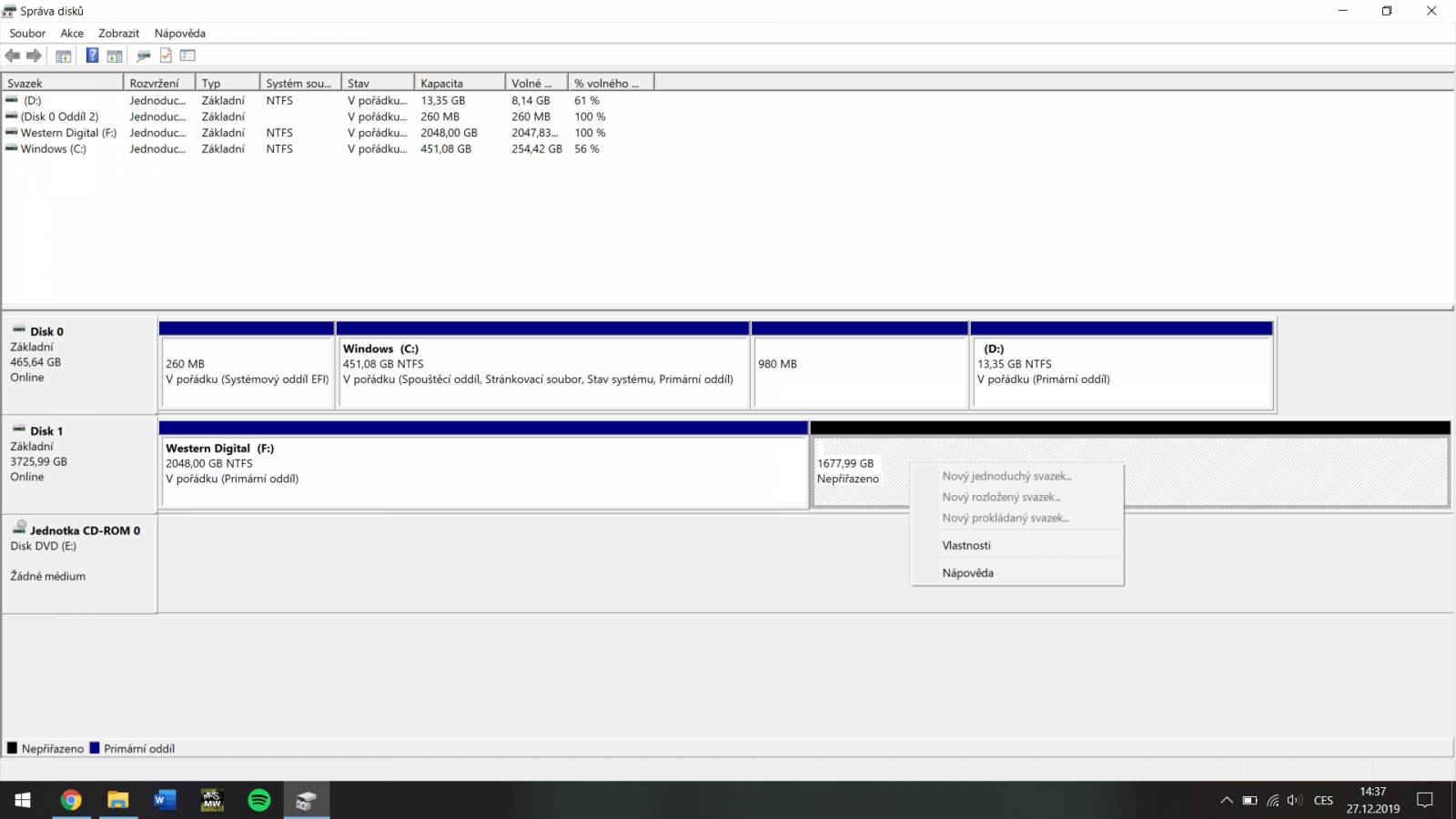Select Western Digital (F:) row in volume list
This screenshot has width=1456, height=819.
[328, 133]
